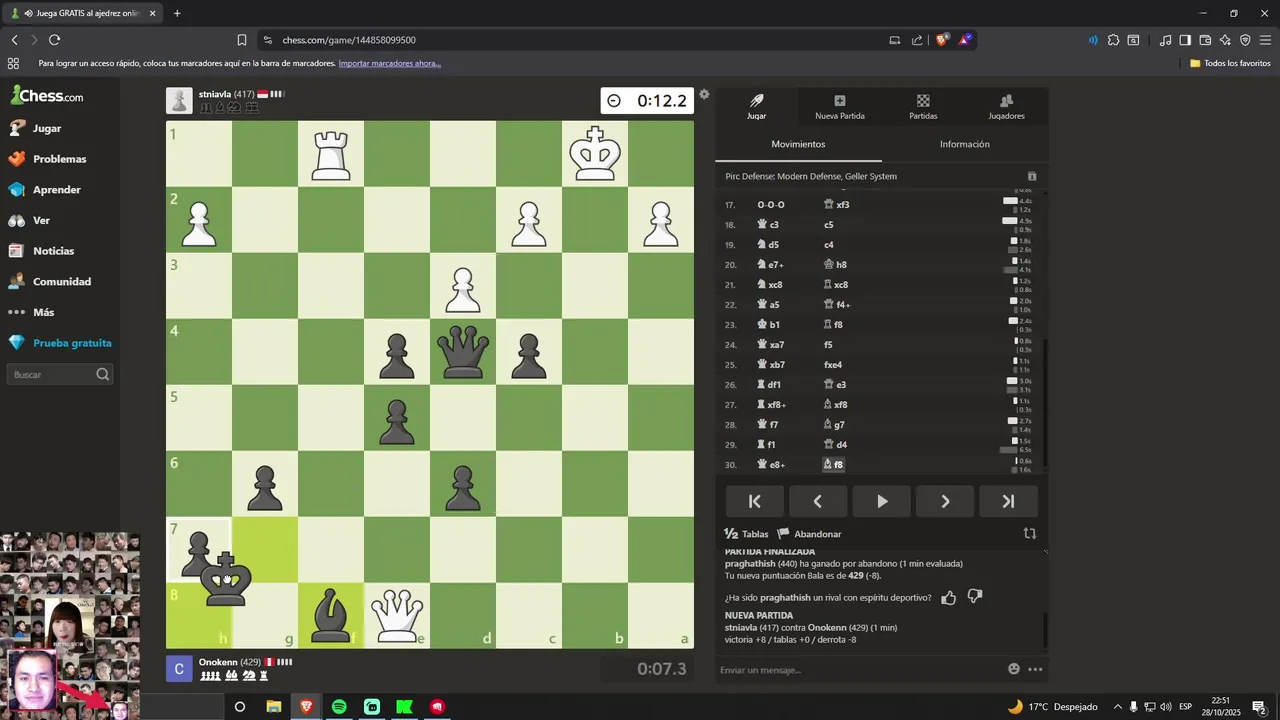Image resolution: width=1280 pixels, height=720 pixels.
Task: Click the white queen on e-file
Action: pos(397,615)
